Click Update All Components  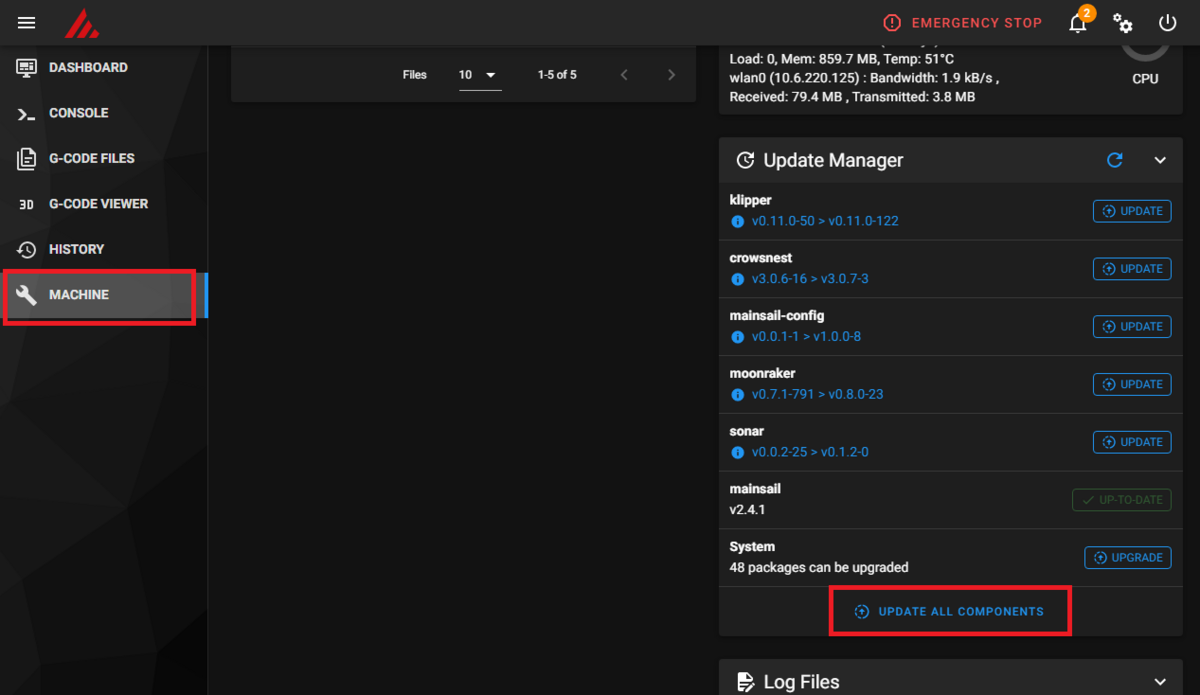[950, 611]
